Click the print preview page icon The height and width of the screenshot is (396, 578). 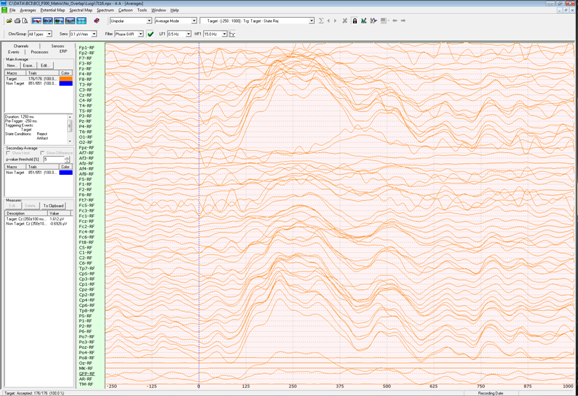tap(25, 21)
